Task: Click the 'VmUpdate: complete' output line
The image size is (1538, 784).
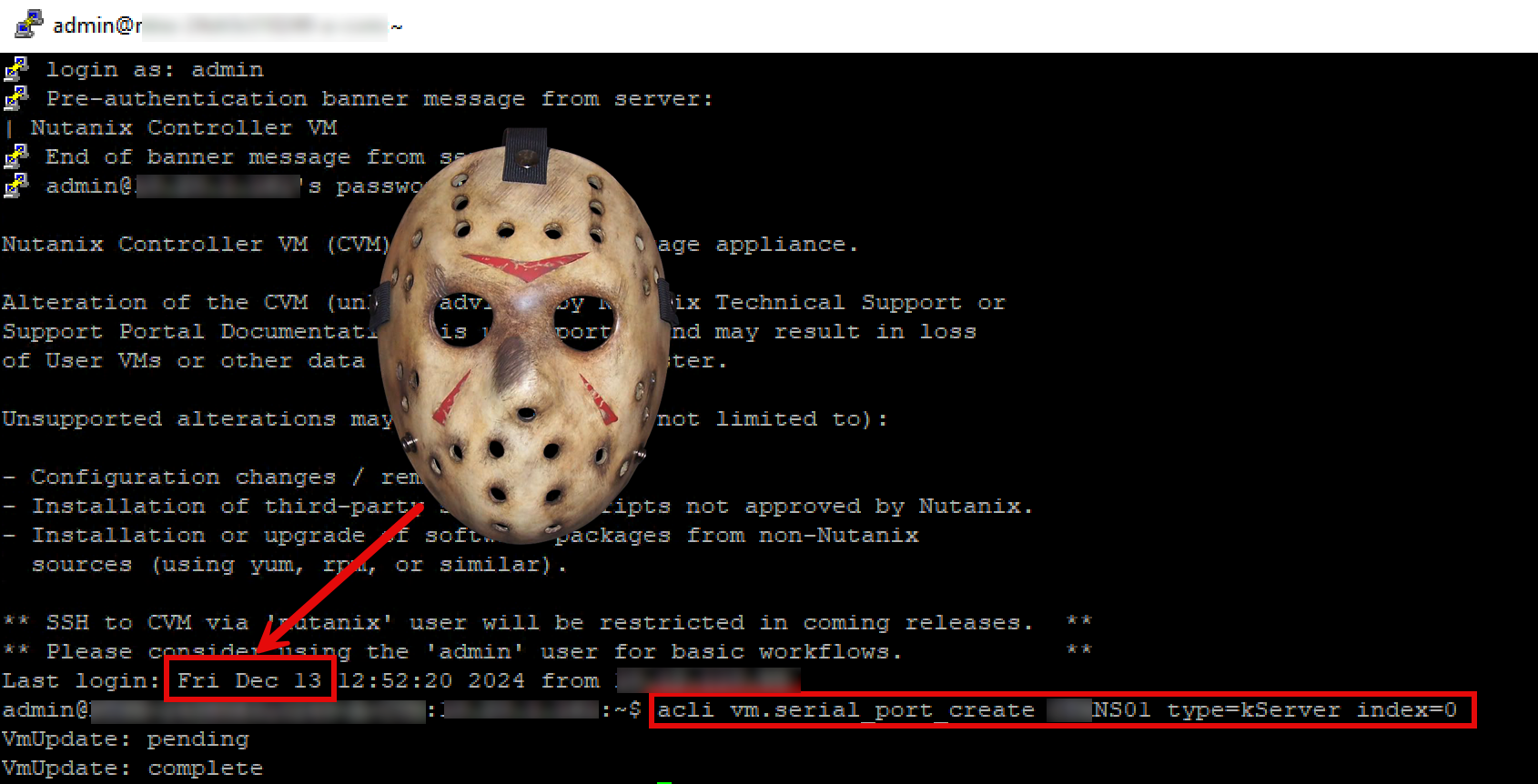Action: coord(132,768)
